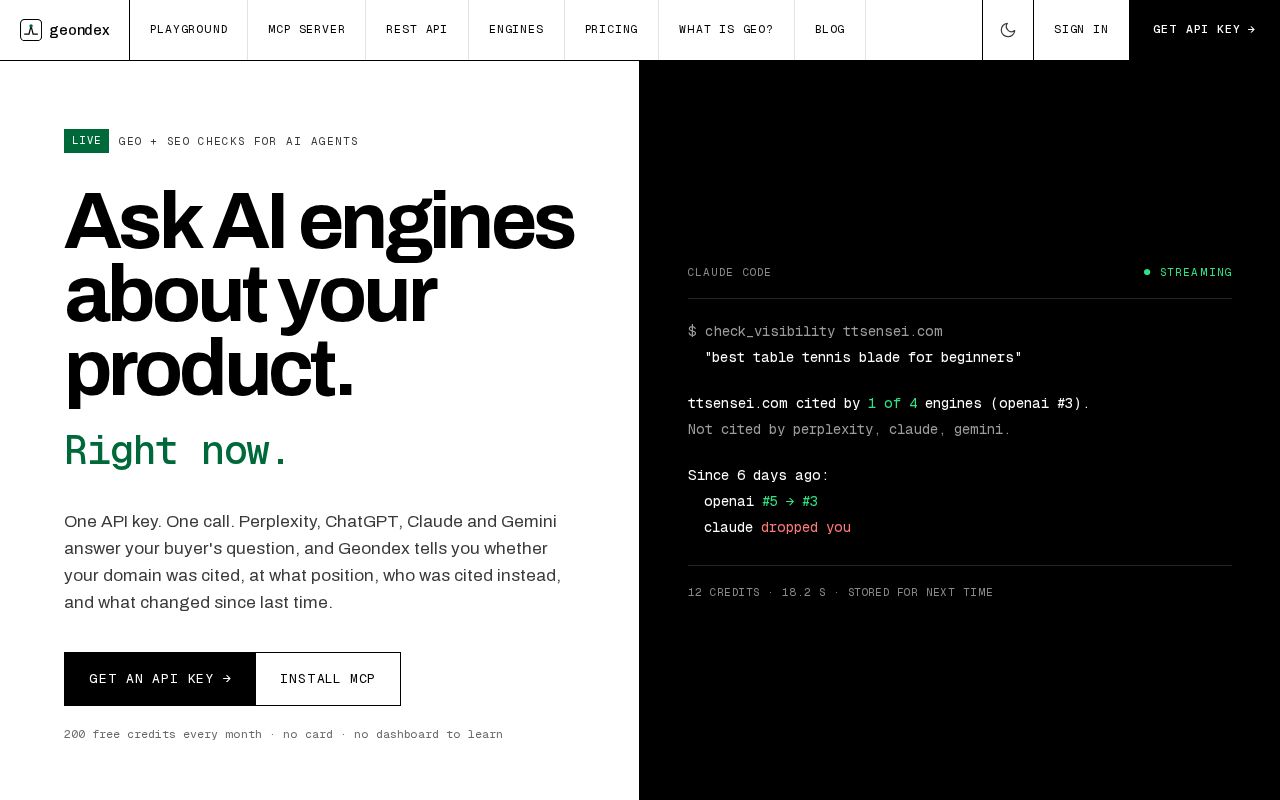The height and width of the screenshot is (800, 1280).
Task: Go to REST API page
Action: (417, 30)
